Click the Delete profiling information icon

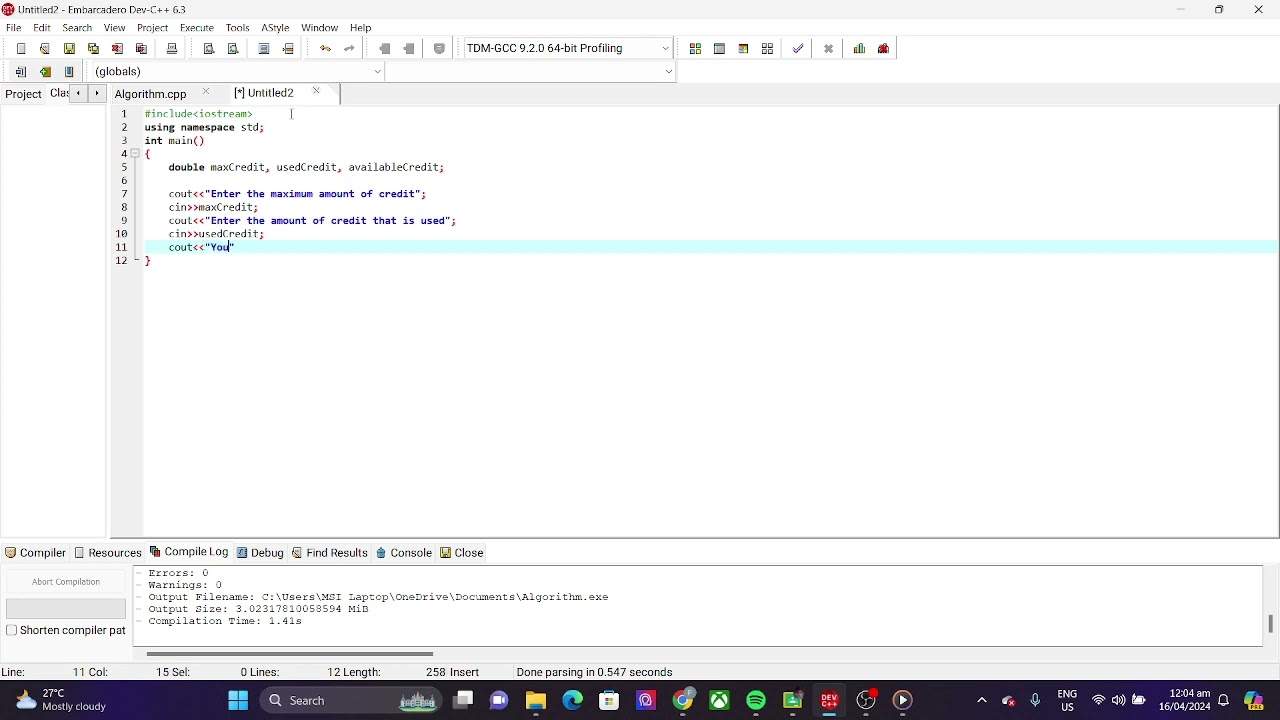point(884,48)
